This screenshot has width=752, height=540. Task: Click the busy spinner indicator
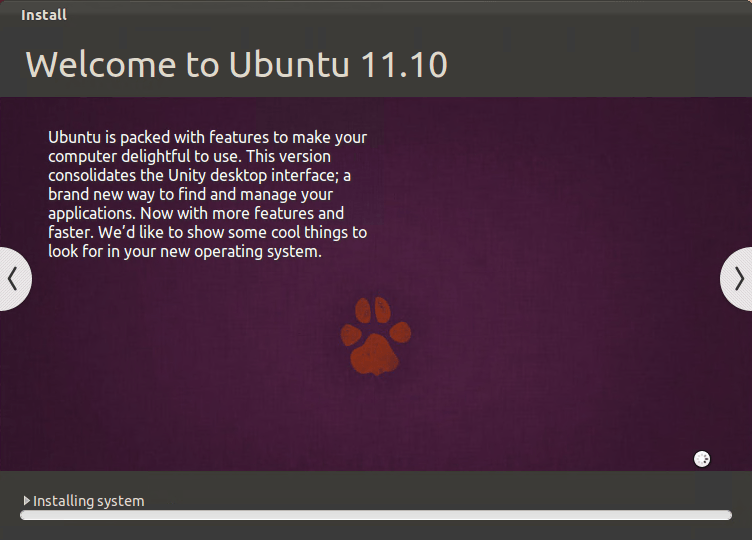[x=702, y=459]
